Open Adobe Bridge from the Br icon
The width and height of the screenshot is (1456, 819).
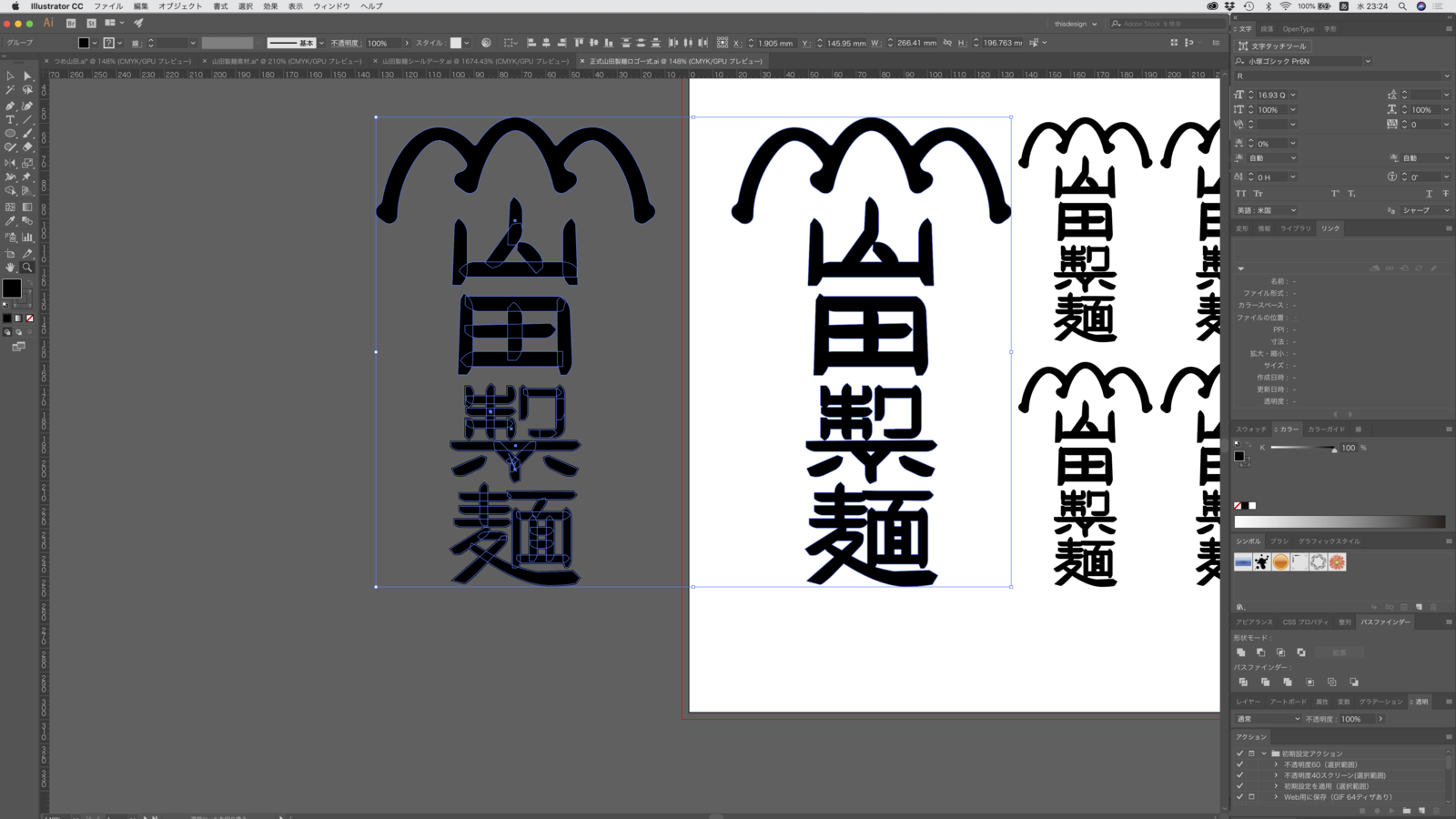coord(71,23)
